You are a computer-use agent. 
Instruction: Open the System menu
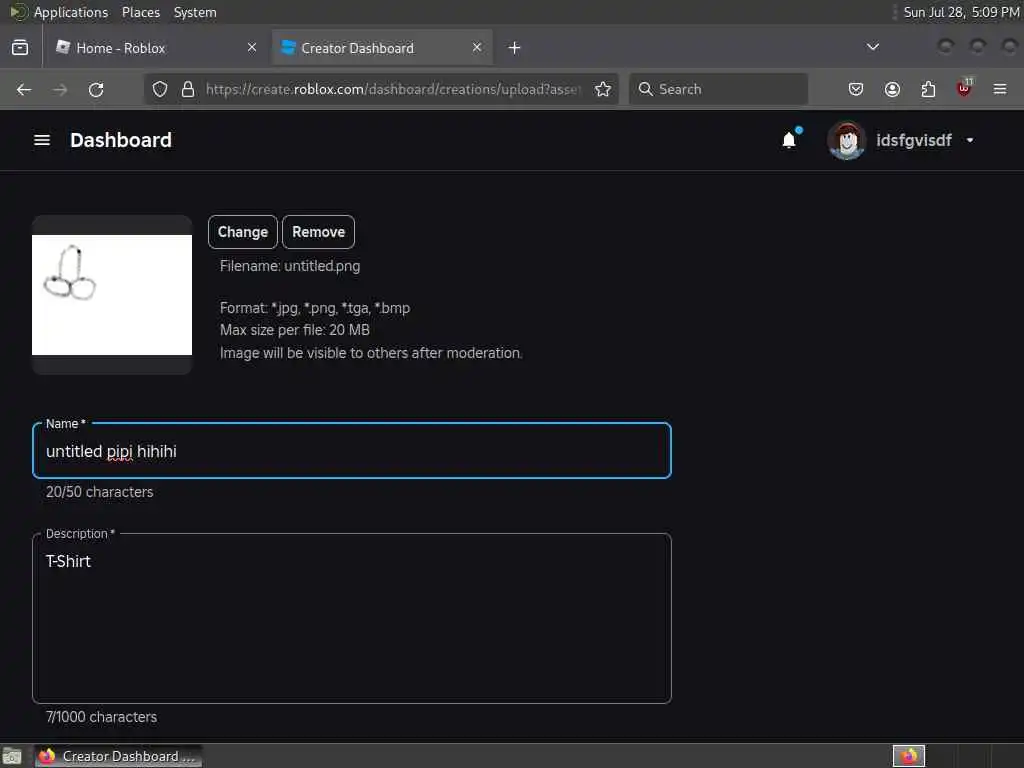195,12
